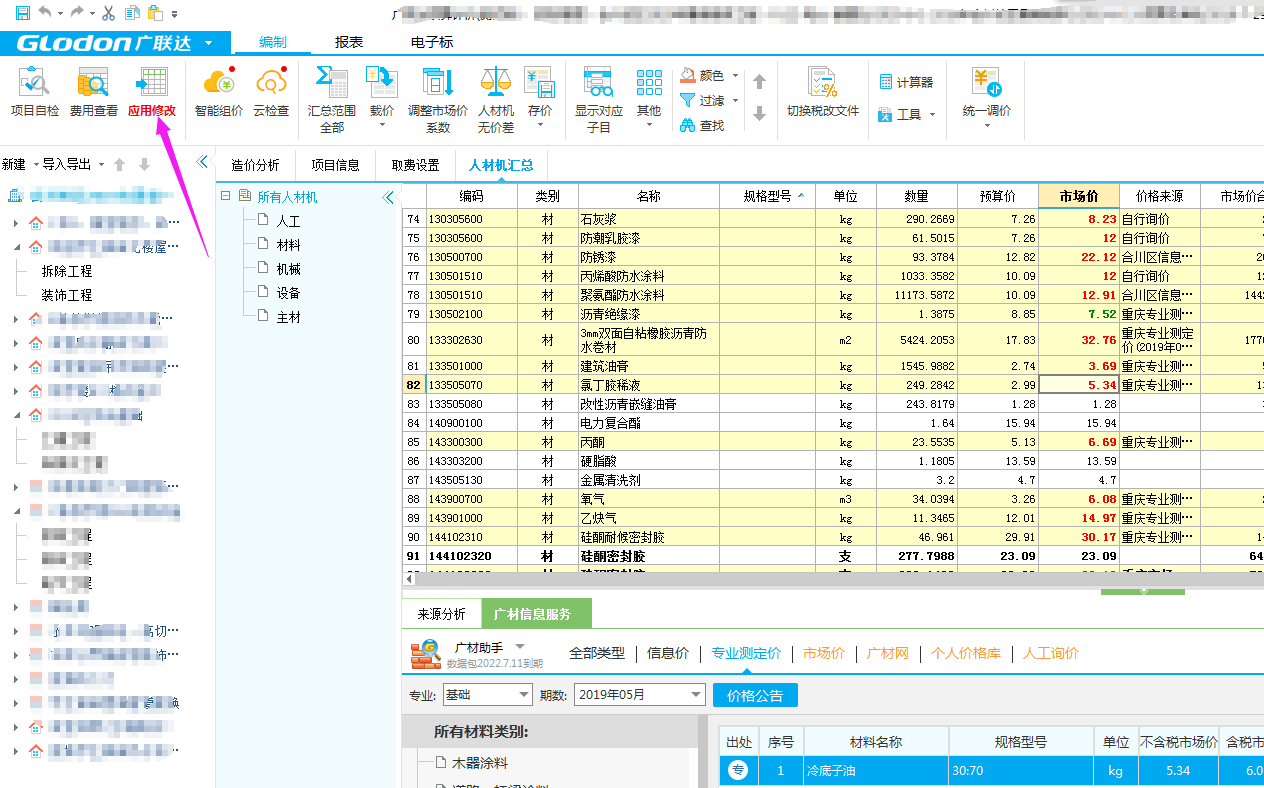Open 调整市场价系数 adjust market coefficient
This screenshot has width=1264, height=788.
(438, 100)
